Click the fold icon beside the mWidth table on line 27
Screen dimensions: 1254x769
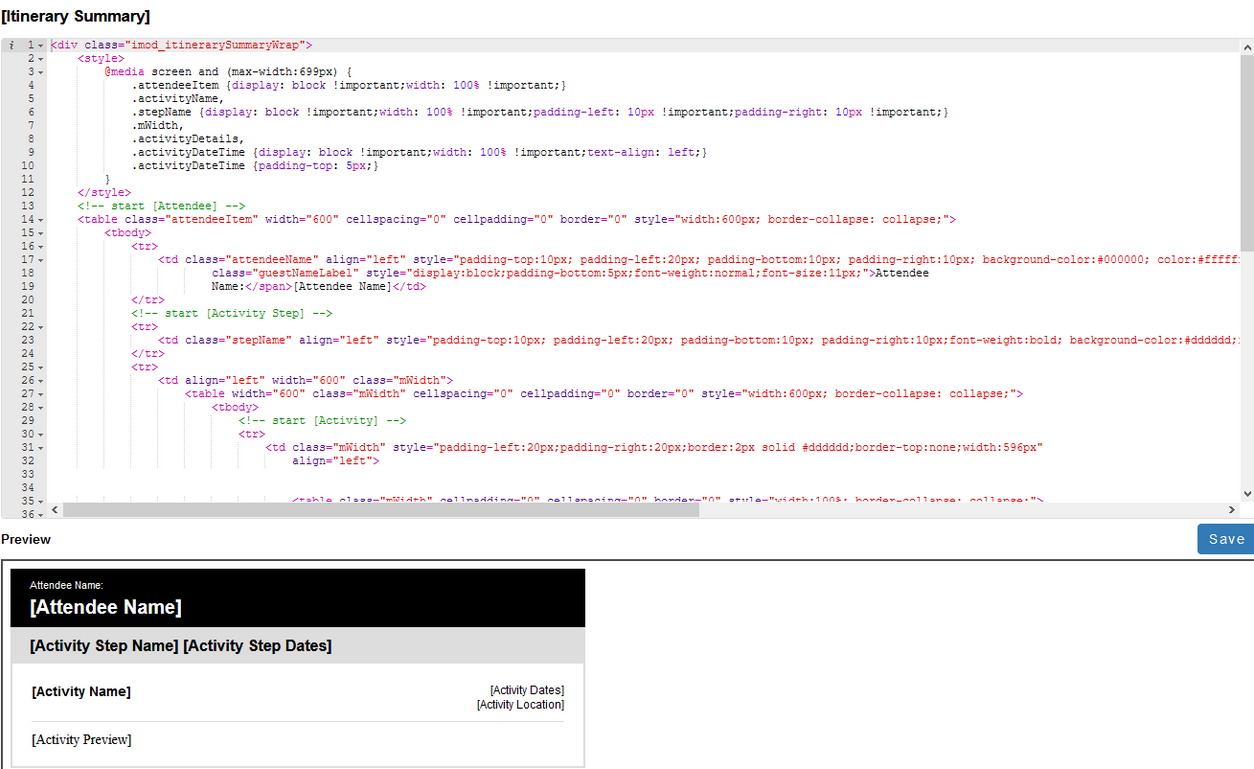click(40, 393)
